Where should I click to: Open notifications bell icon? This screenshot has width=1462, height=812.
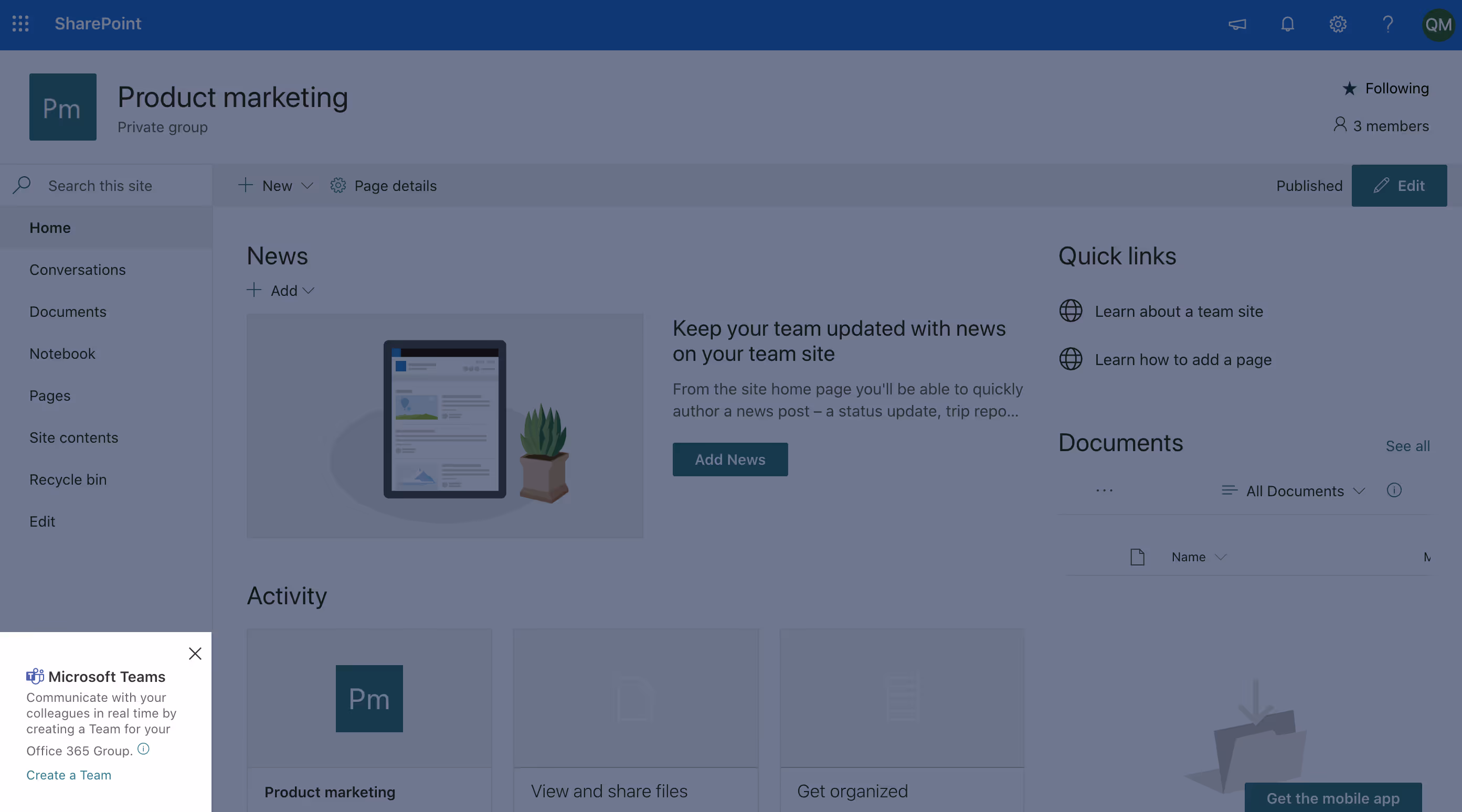click(x=1287, y=25)
